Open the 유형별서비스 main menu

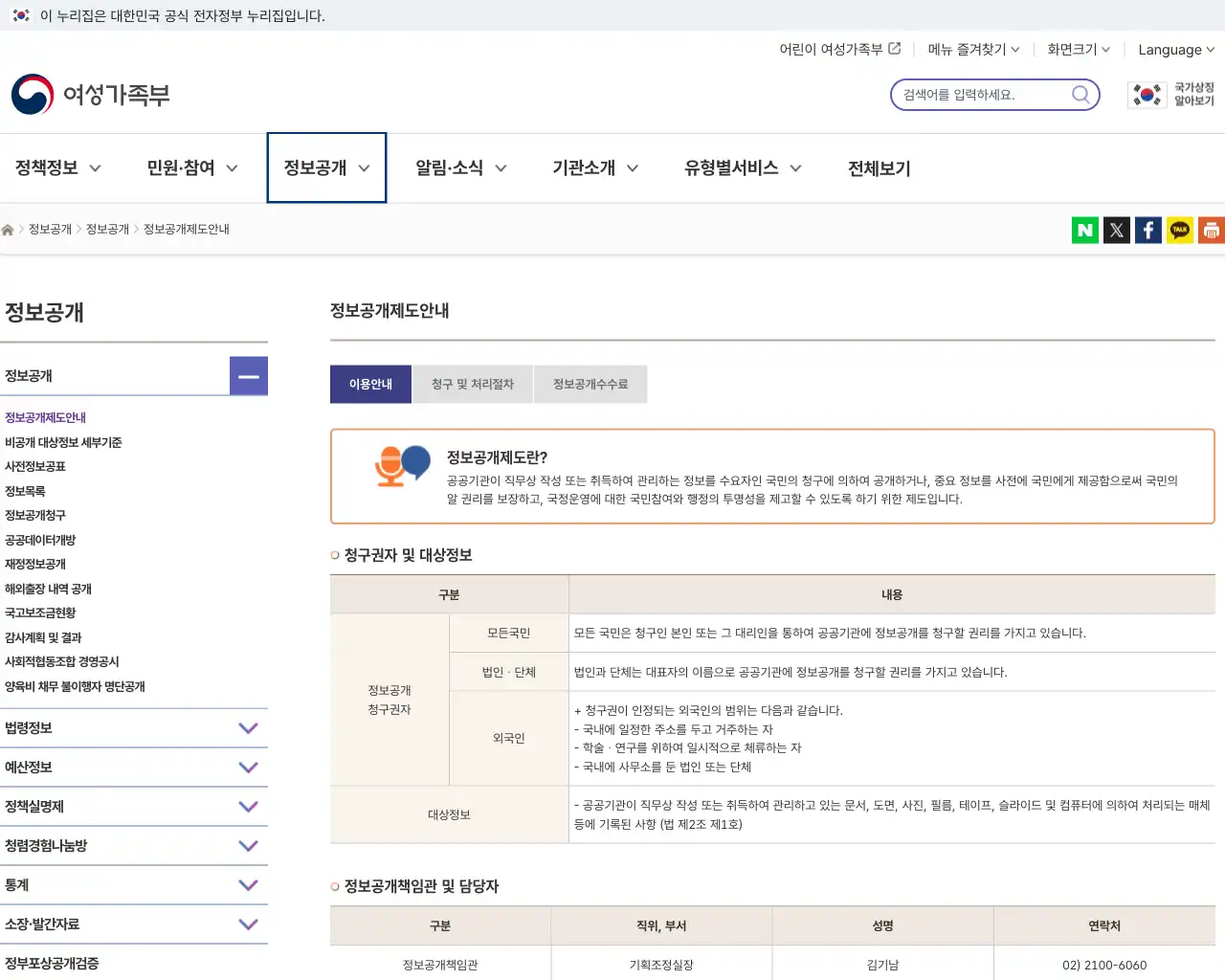pos(743,167)
